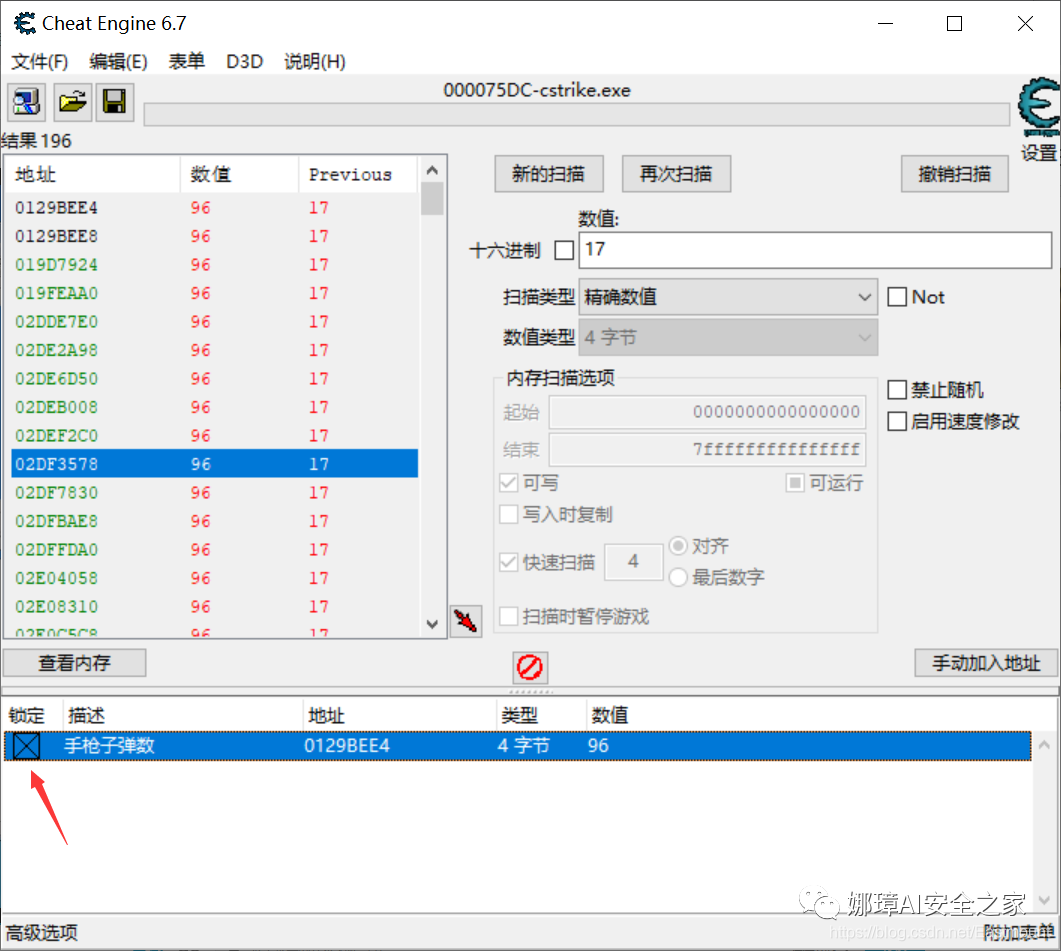Viewport: 1061px width, 951px height.
Task: Toggle the 写入时复制 checkbox
Action: tap(508, 514)
